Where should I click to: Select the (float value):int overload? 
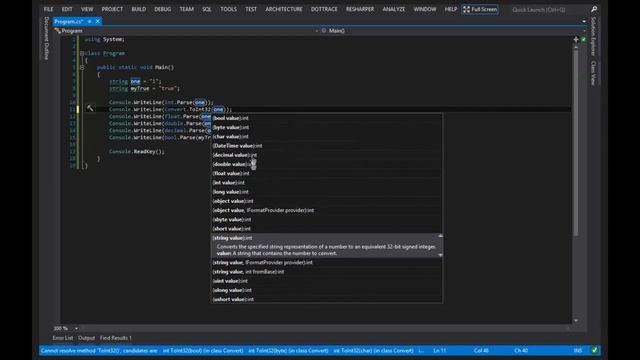[x=327, y=173]
